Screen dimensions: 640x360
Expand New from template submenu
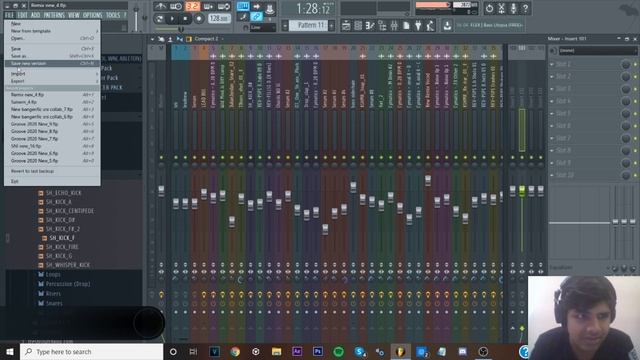point(52,31)
